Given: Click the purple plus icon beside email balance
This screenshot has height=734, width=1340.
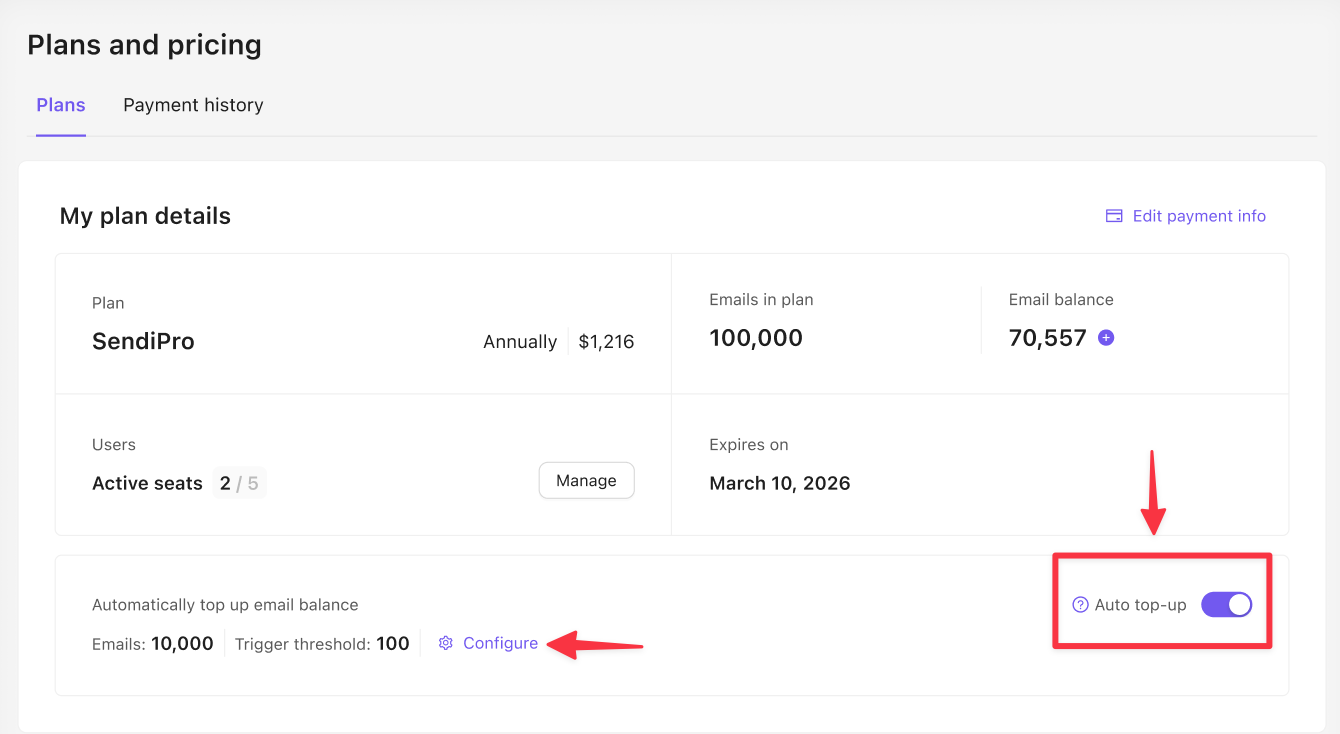Looking at the screenshot, I should pos(1106,338).
